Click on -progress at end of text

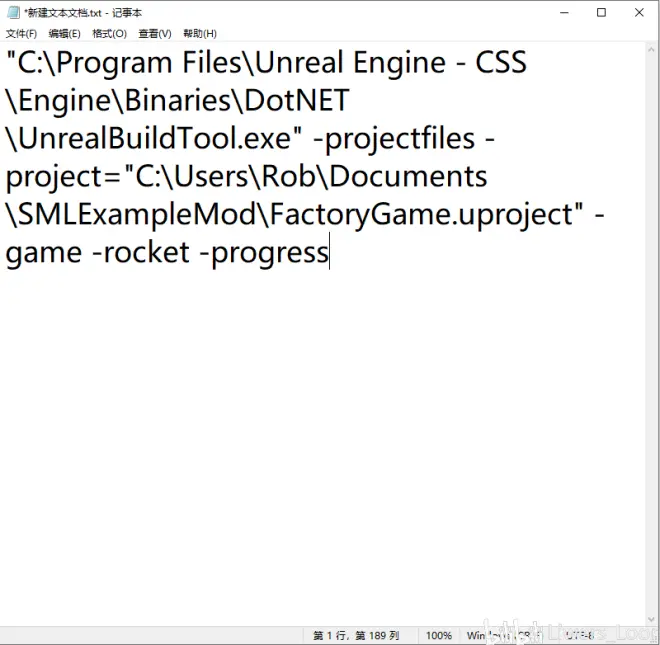(x=263, y=253)
